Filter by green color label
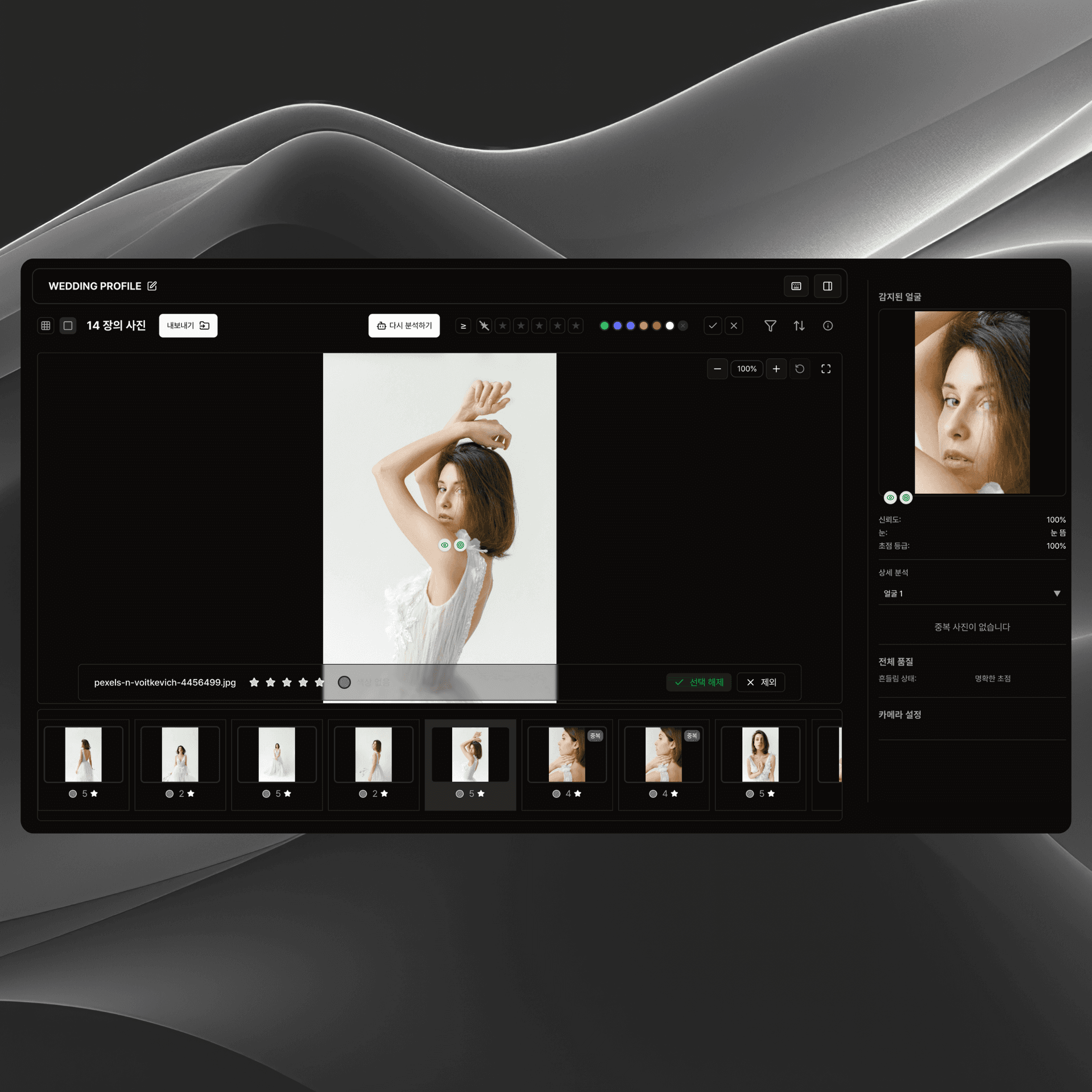Image resolution: width=1092 pixels, height=1092 pixels. [x=604, y=325]
